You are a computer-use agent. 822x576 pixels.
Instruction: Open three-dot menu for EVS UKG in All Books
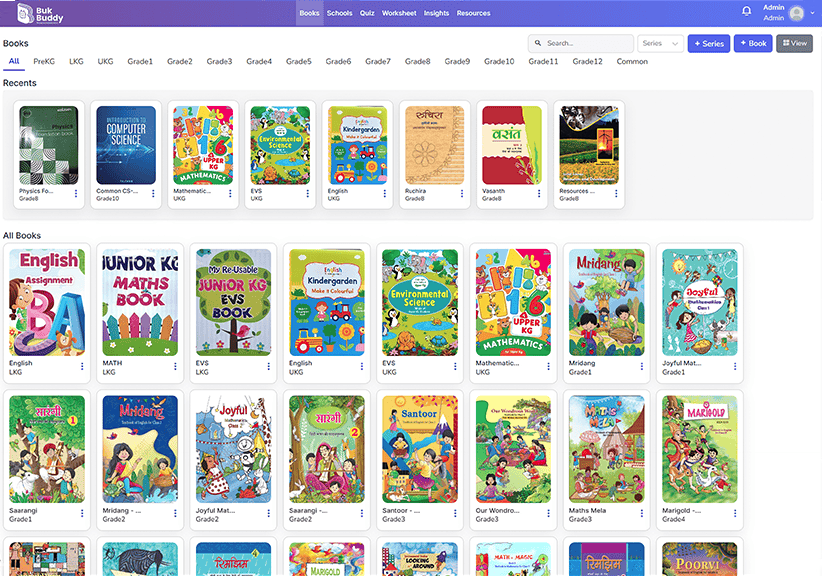(455, 366)
